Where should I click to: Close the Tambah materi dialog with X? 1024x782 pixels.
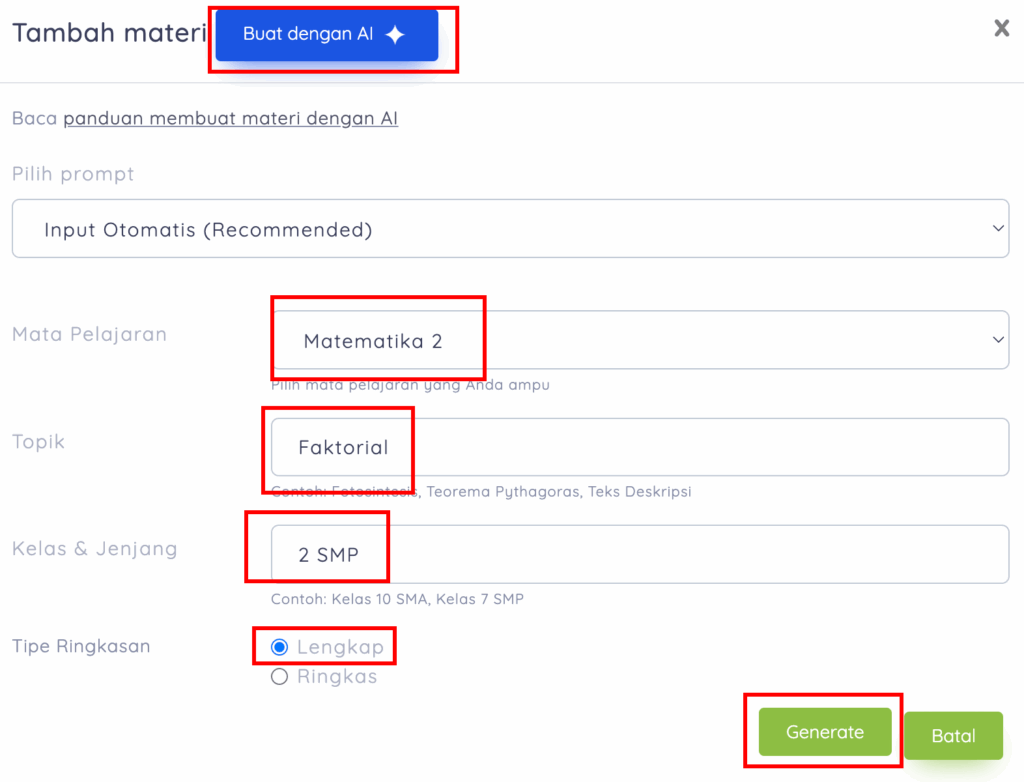pyautogui.click(x=1001, y=28)
